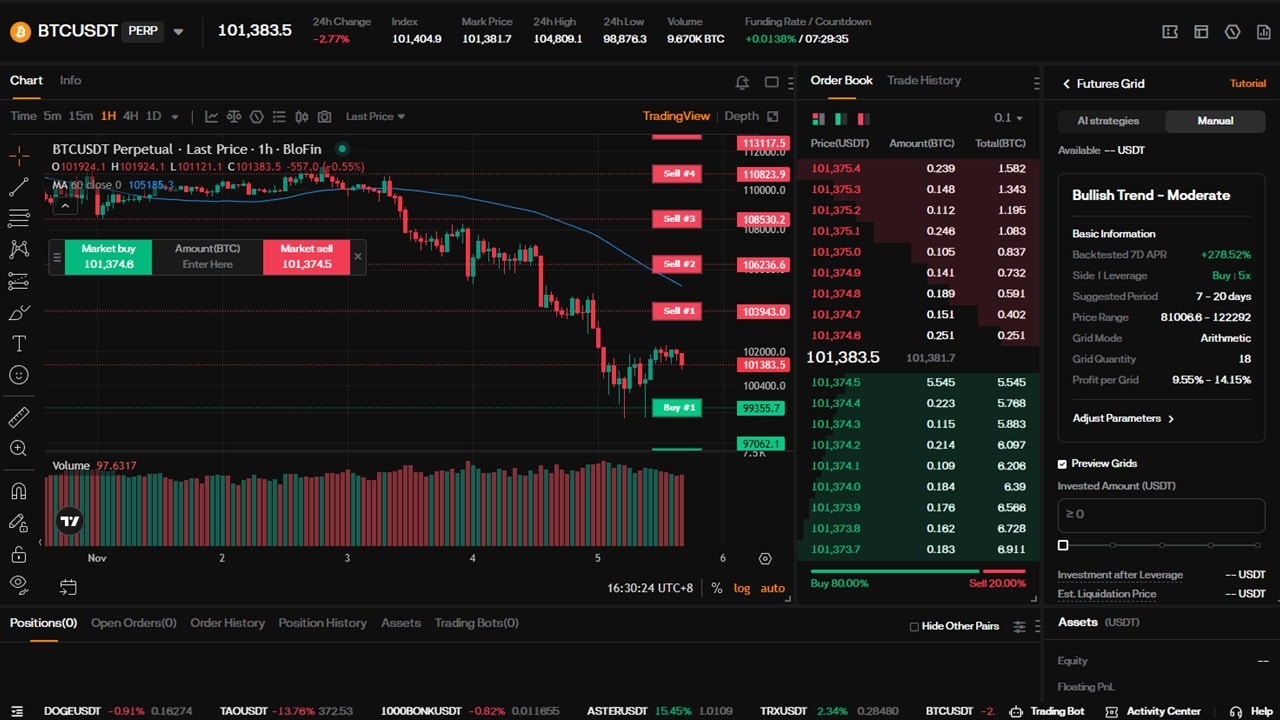This screenshot has width=1280, height=720.
Task: Show combined buy and sell order book view
Action: coord(819,119)
